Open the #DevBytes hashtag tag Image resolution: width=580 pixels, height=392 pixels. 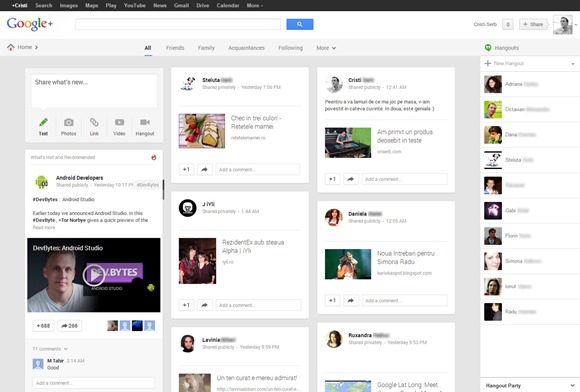148,185
